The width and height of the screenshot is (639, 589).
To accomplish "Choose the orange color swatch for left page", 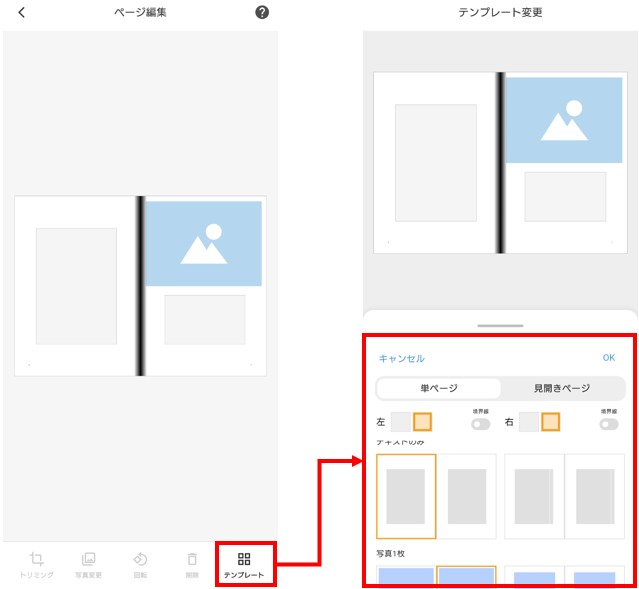I will (x=422, y=422).
